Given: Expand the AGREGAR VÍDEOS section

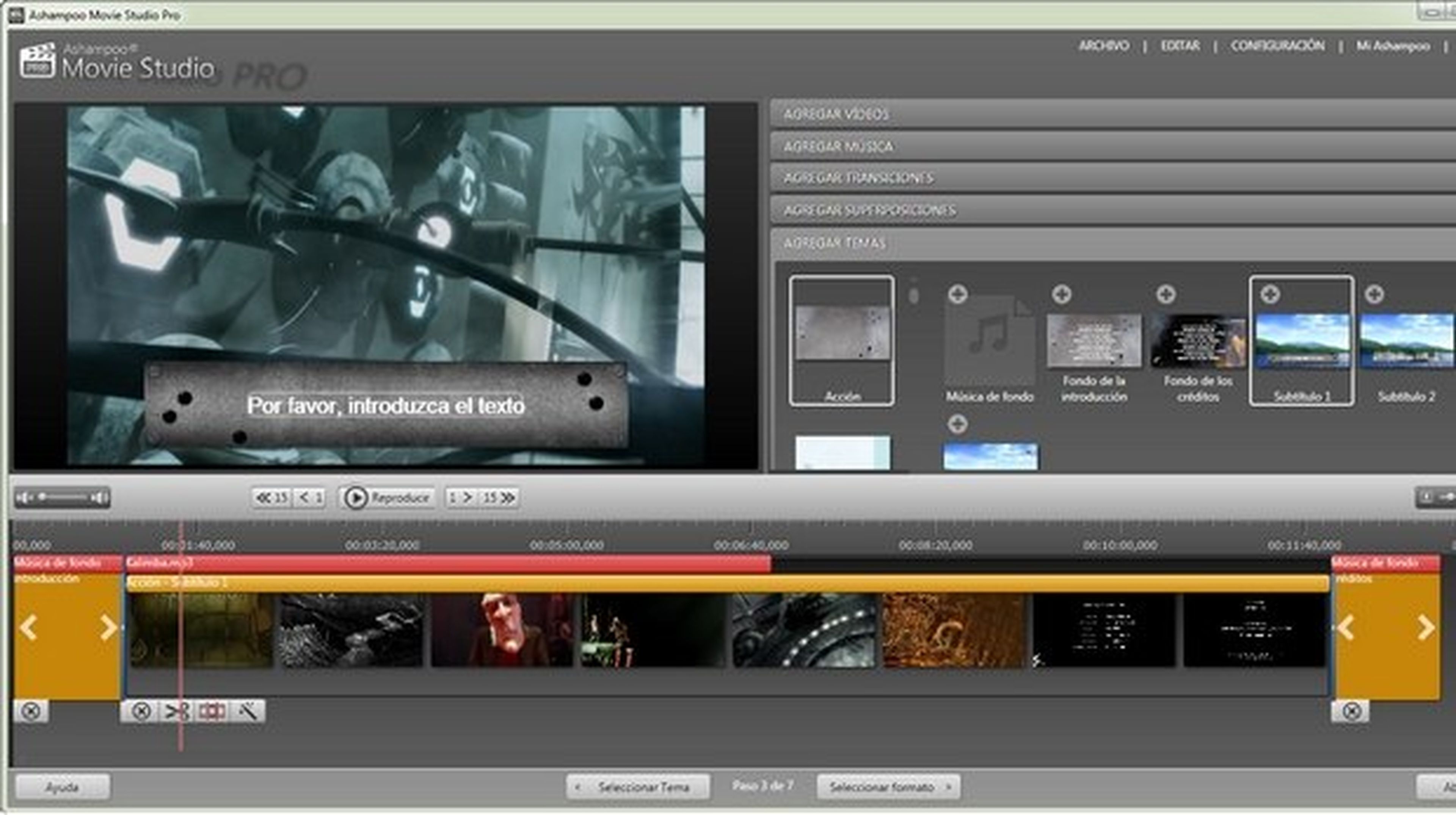Looking at the screenshot, I should tap(1113, 114).
